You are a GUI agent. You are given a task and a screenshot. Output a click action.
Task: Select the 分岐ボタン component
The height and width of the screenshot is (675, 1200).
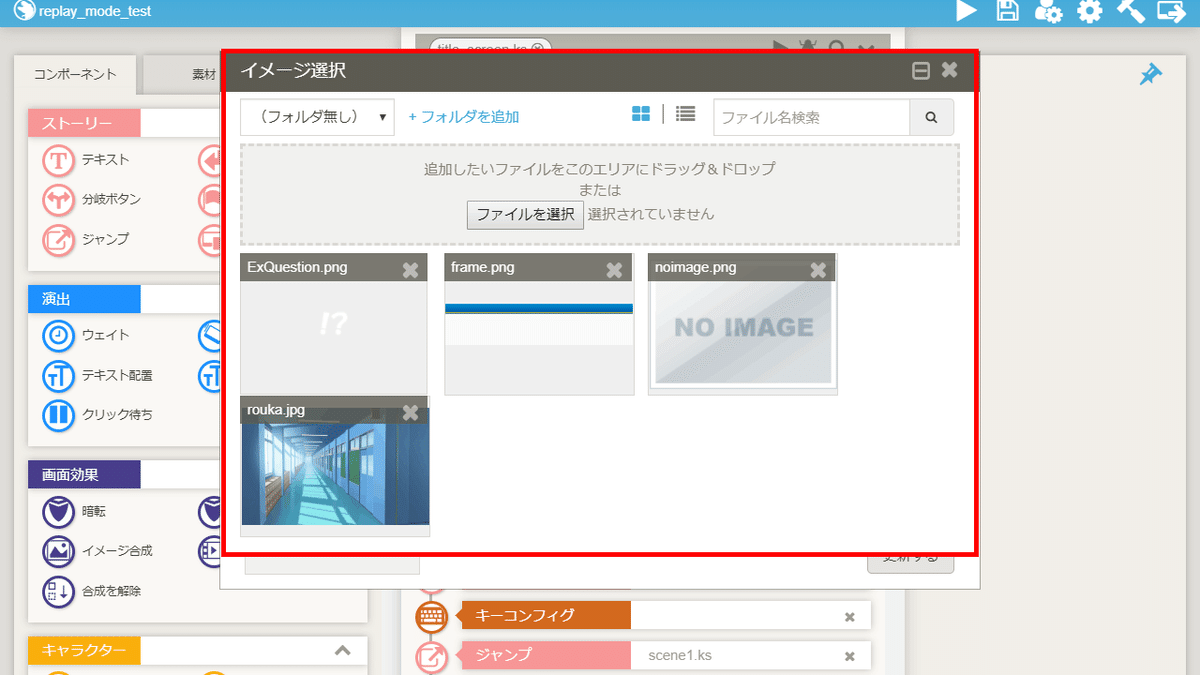(92, 200)
